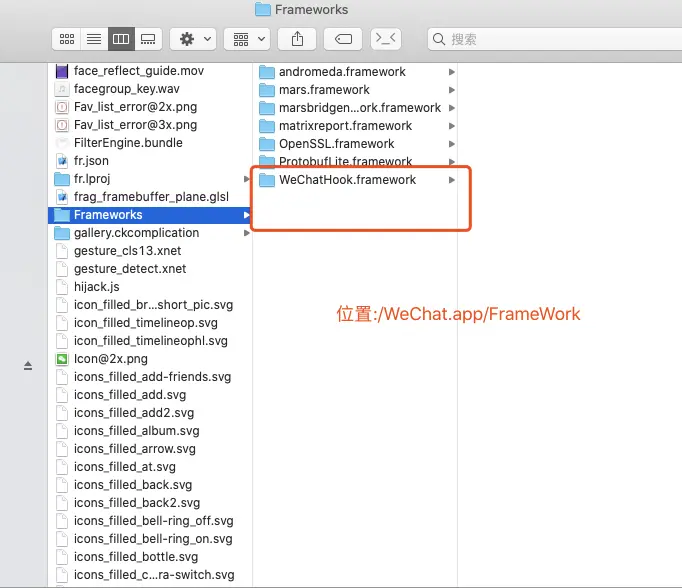Select fr.json file
The image size is (682, 588).
coord(91,161)
